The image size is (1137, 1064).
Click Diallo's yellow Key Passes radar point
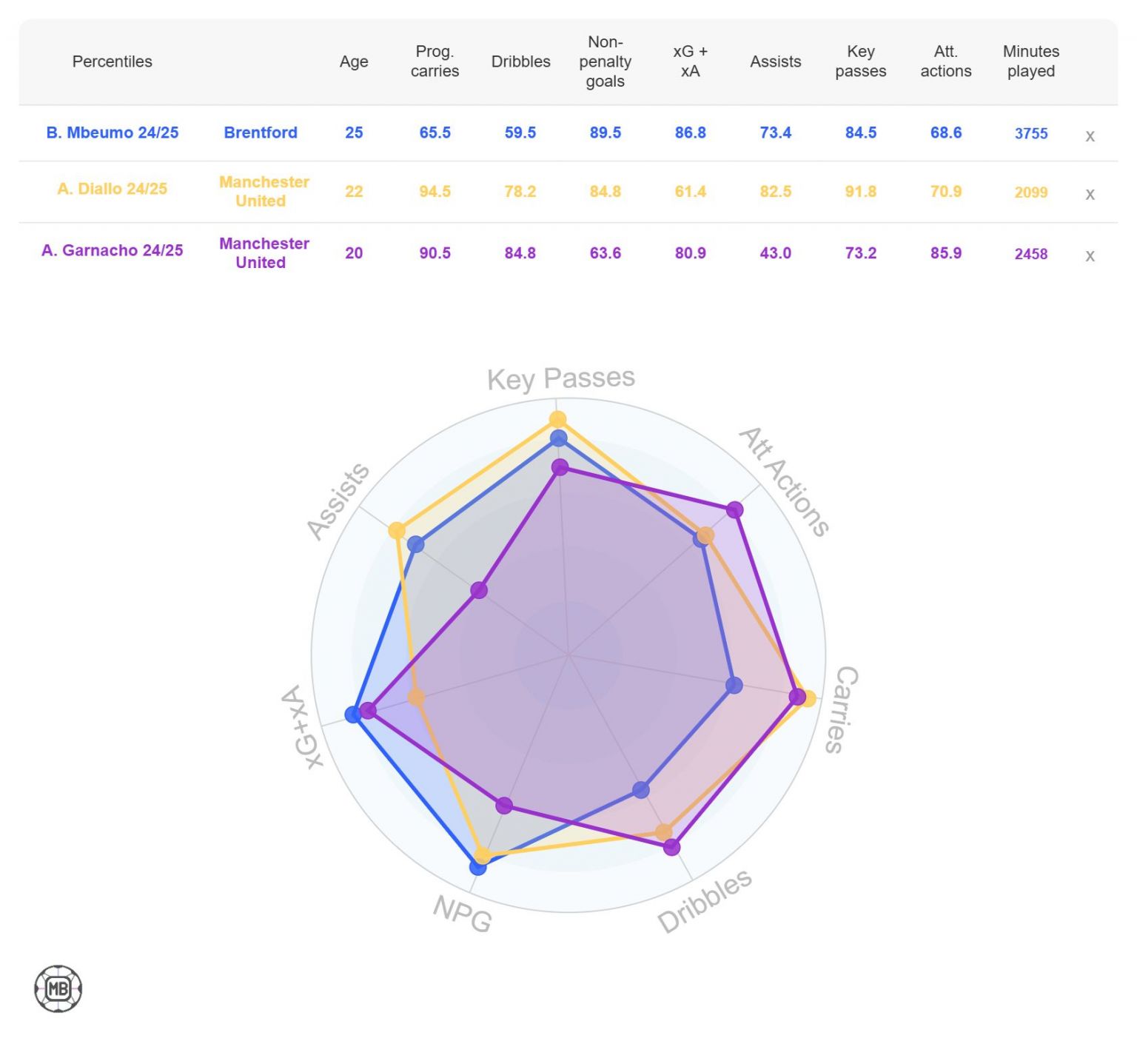point(557,420)
